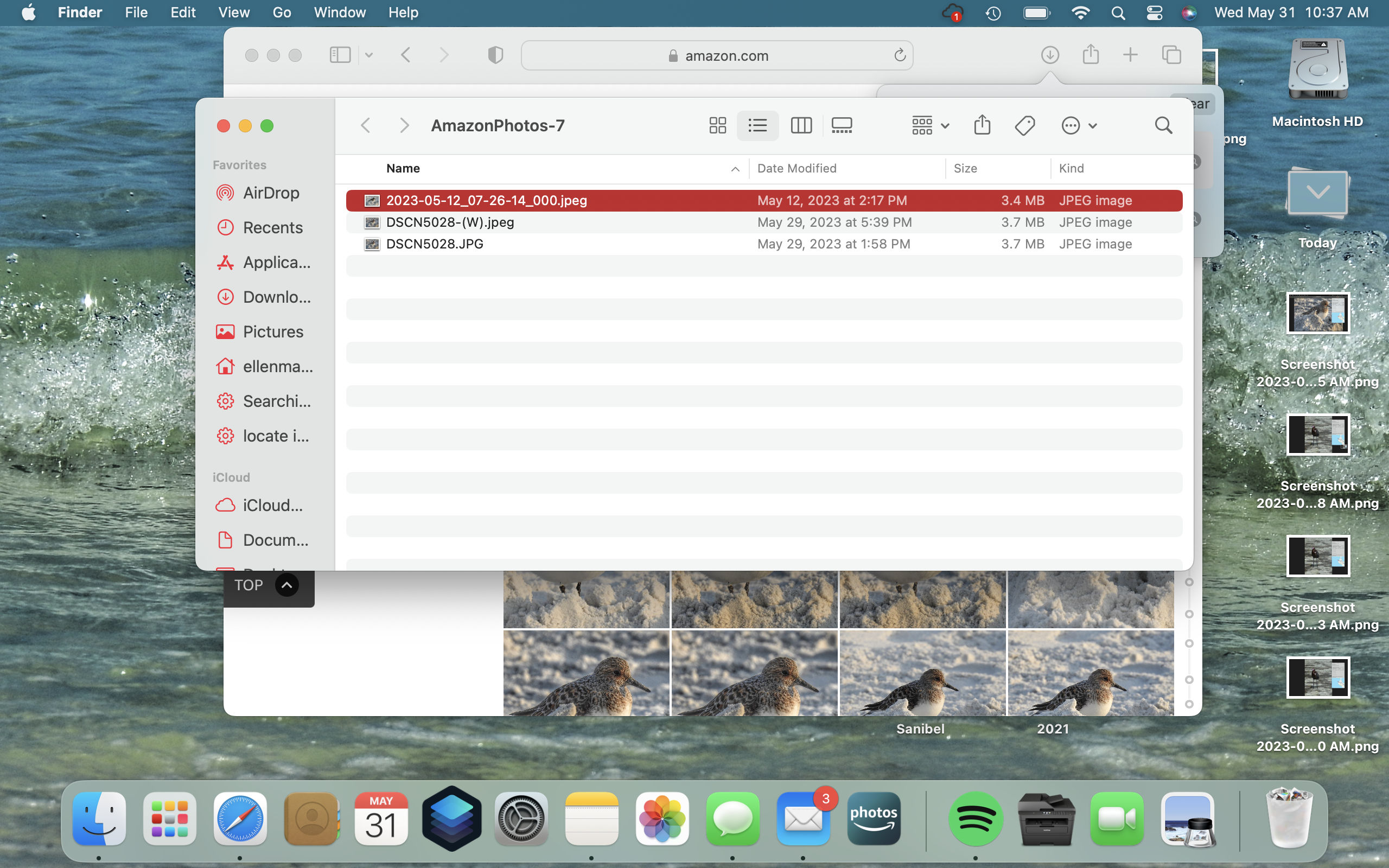Reverse sort order via Name column arrow

pos(735,169)
